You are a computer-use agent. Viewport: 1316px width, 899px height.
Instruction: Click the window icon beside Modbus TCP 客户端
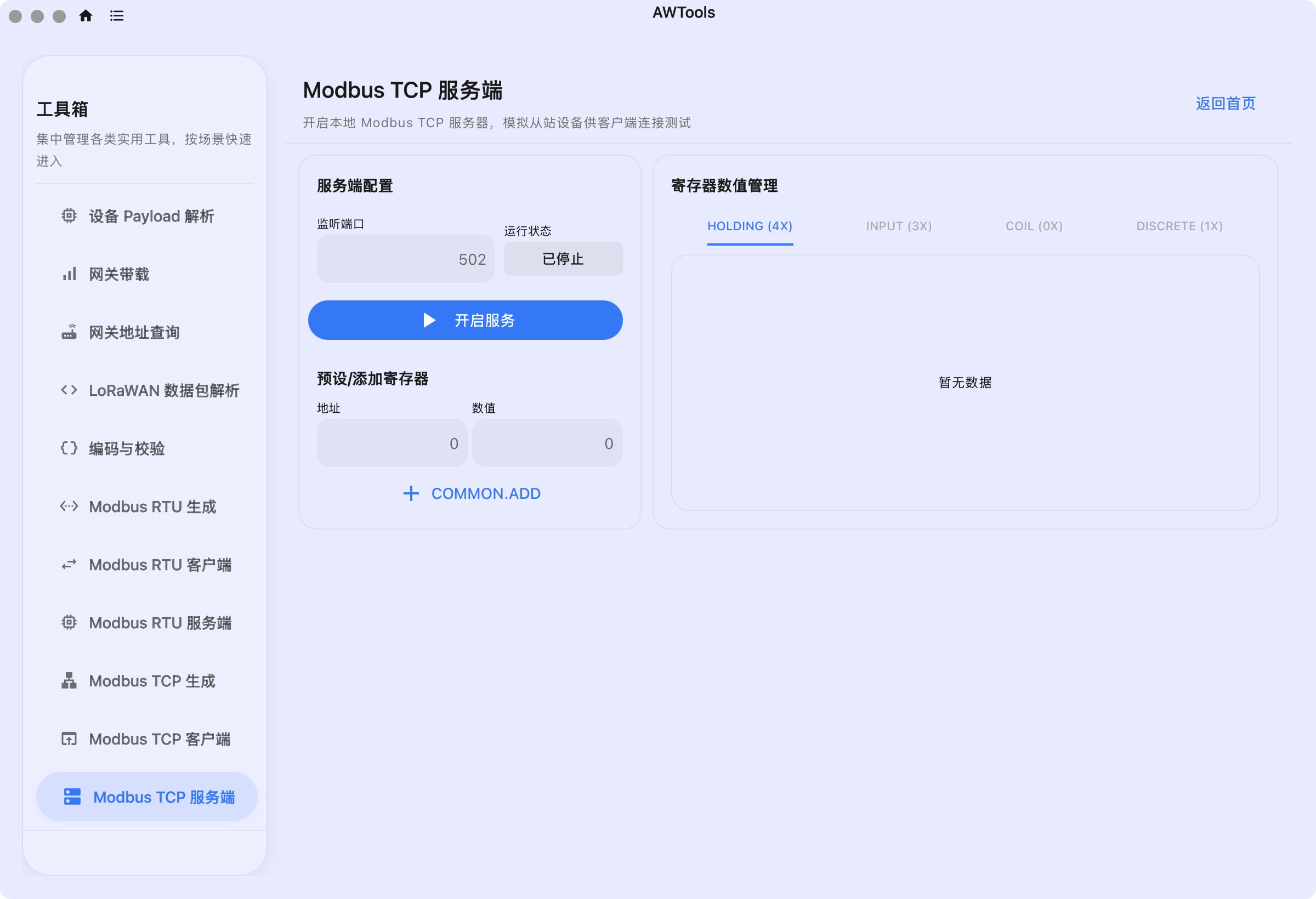(69, 739)
